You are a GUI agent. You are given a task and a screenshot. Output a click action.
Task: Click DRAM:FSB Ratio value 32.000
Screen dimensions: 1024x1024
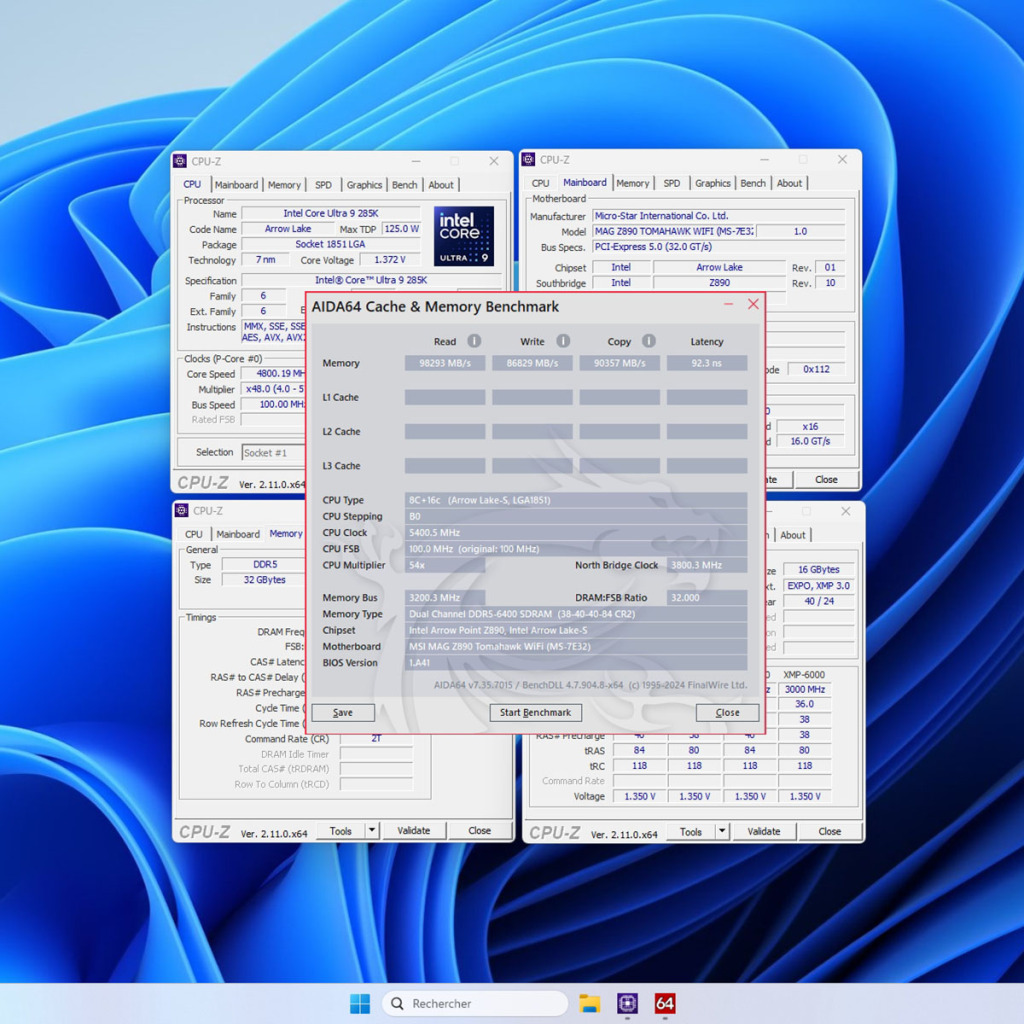tap(707, 598)
